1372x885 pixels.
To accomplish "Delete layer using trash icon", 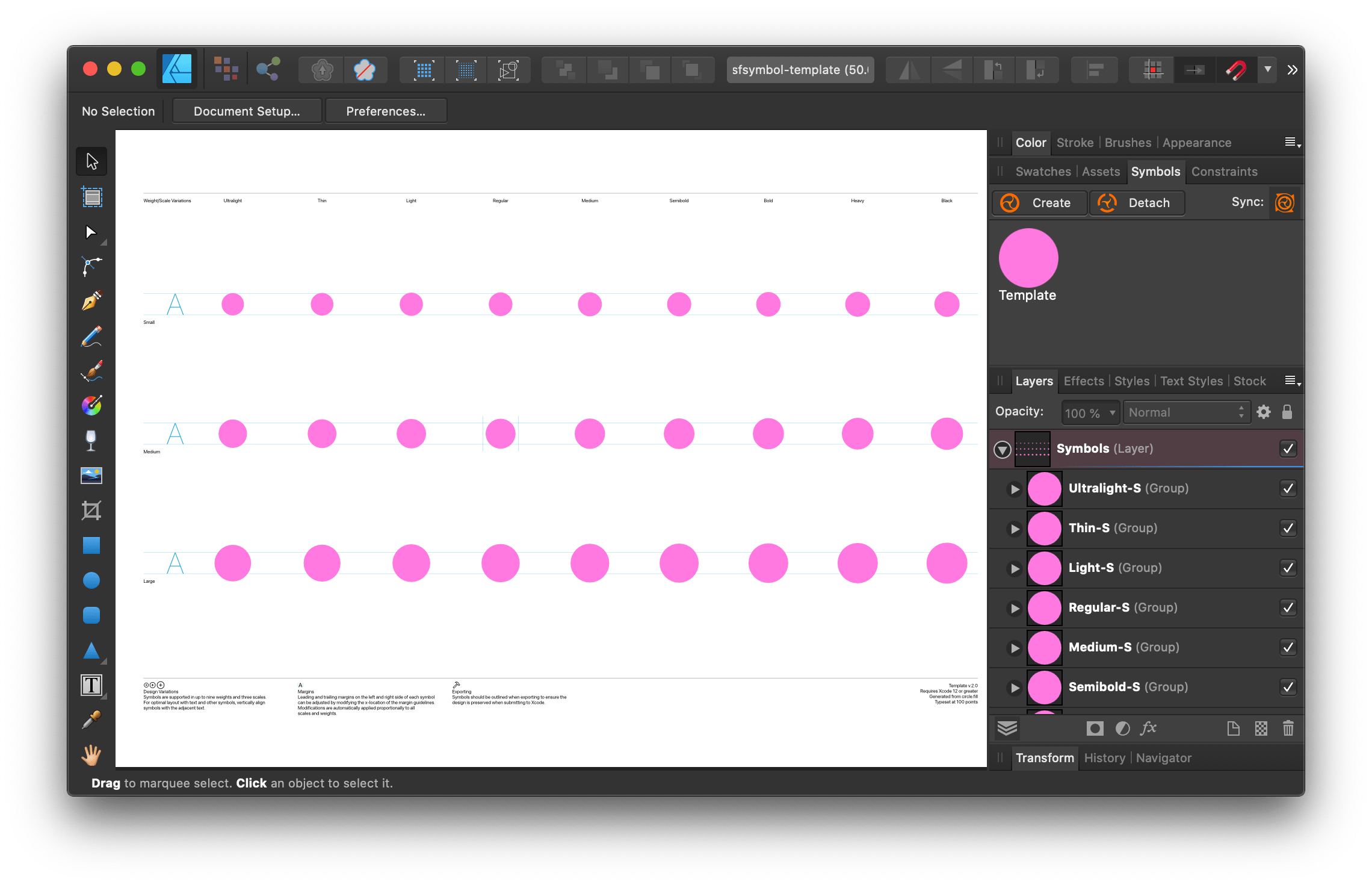I will [1288, 728].
